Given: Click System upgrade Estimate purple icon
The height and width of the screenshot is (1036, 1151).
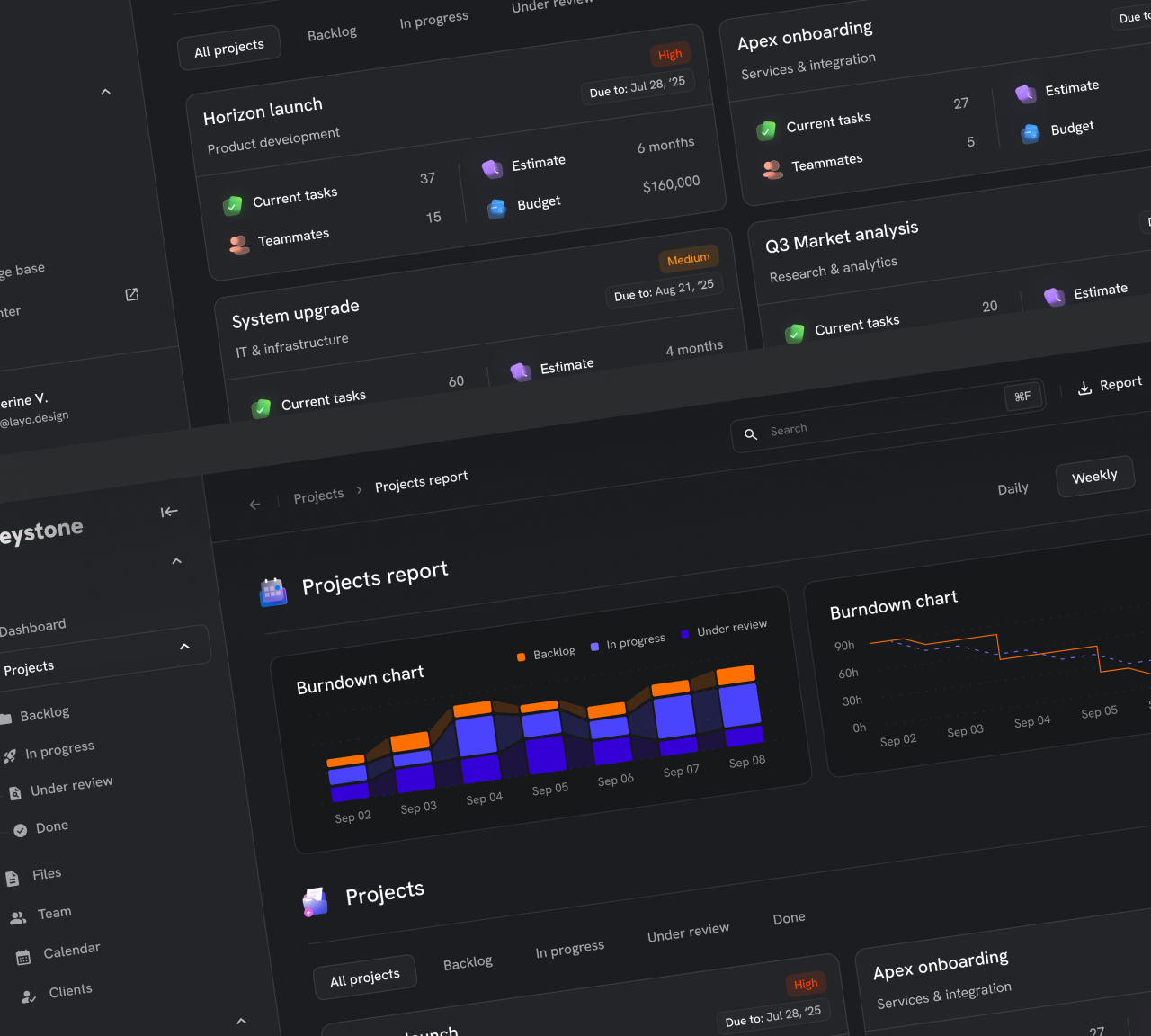Looking at the screenshot, I should (x=521, y=371).
